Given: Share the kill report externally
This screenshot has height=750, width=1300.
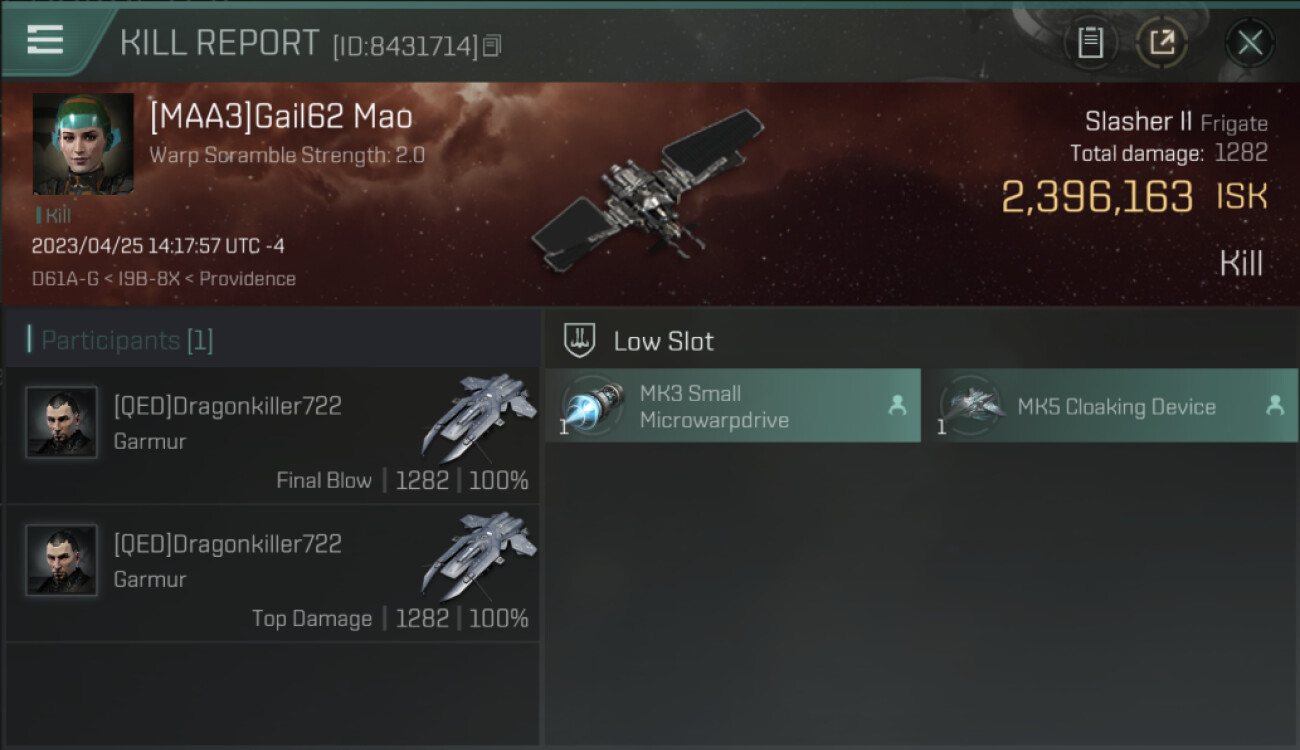Looking at the screenshot, I should [1161, 42].
